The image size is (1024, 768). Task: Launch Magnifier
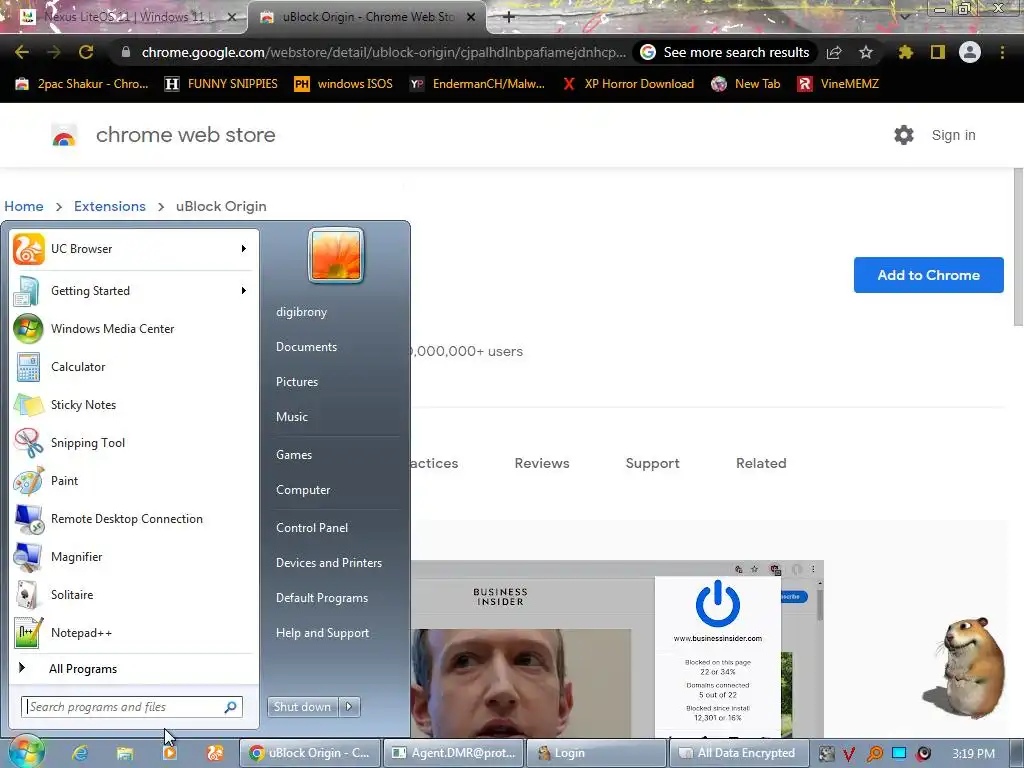[134, 556]
